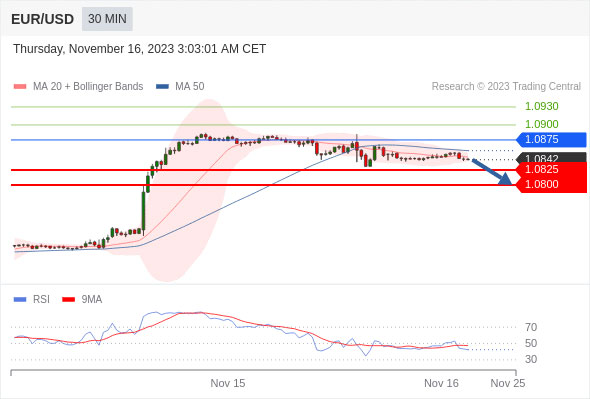Click the green 1.0900 resistance label
This screenshot has height=399, width=590.
tap(541, 124)
